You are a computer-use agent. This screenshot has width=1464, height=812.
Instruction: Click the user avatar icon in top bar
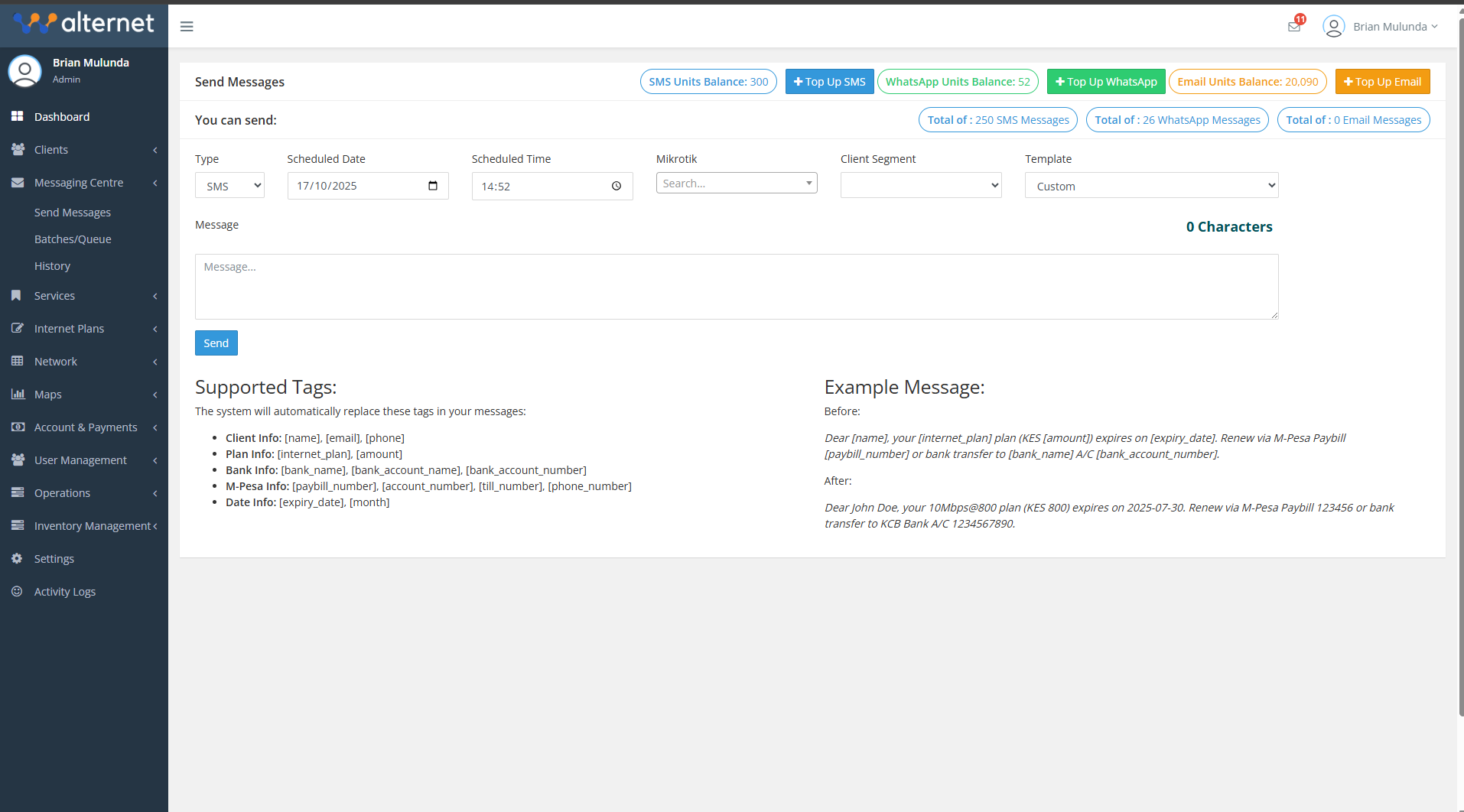tap(1333, 27)
